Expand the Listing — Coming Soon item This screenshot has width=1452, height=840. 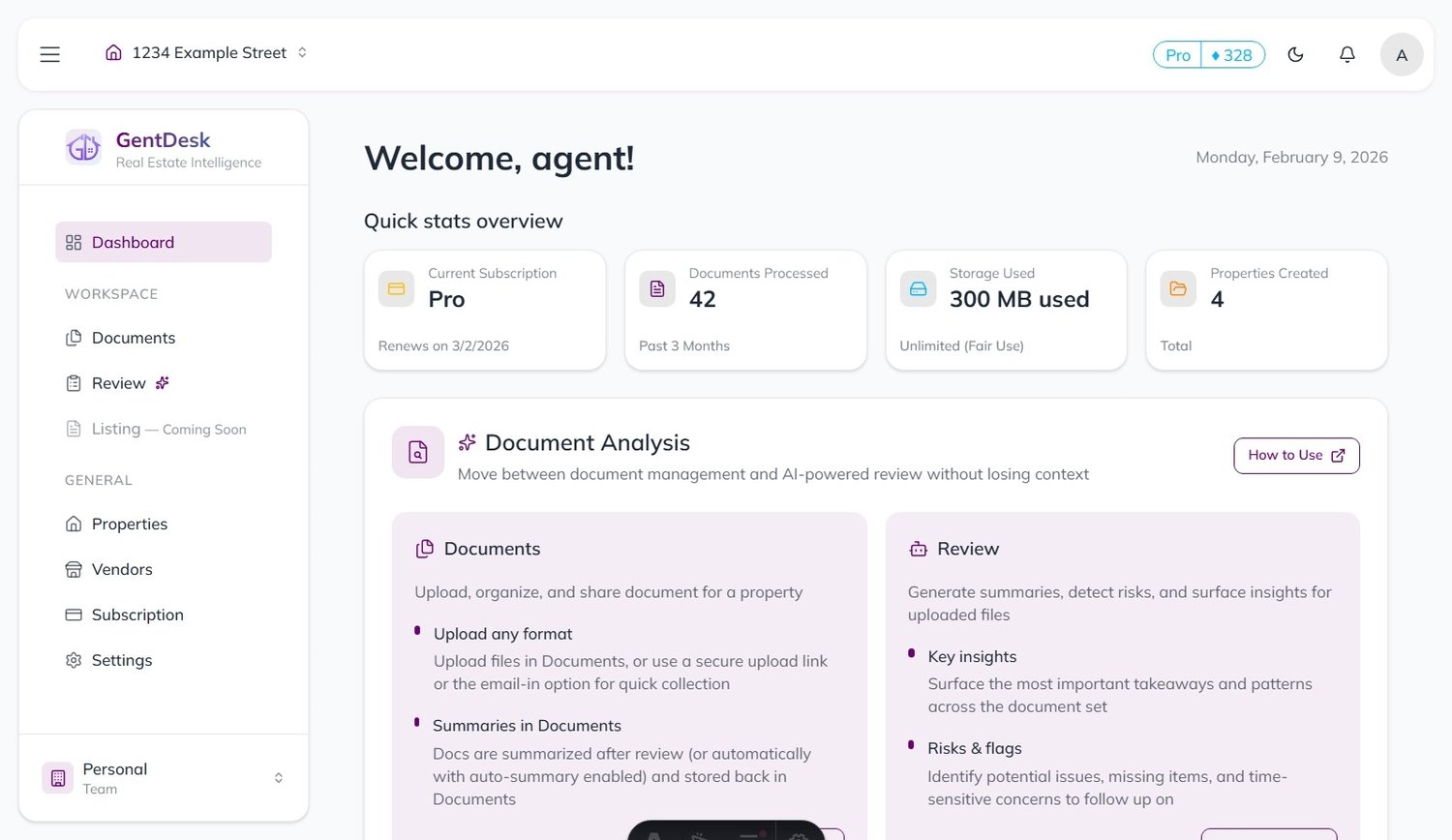(168, 429)
